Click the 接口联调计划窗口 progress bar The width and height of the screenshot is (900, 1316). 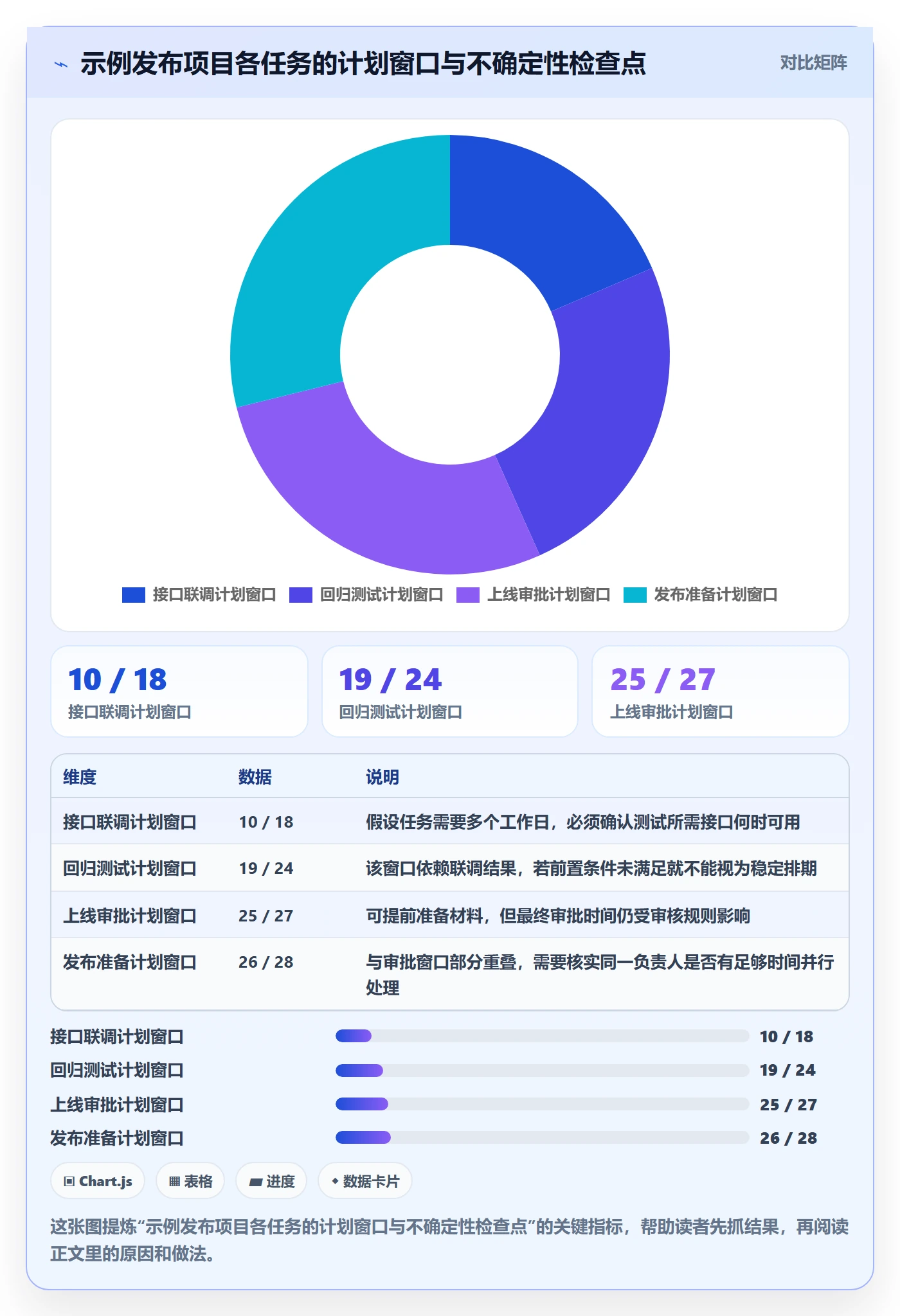point(543,1036)
